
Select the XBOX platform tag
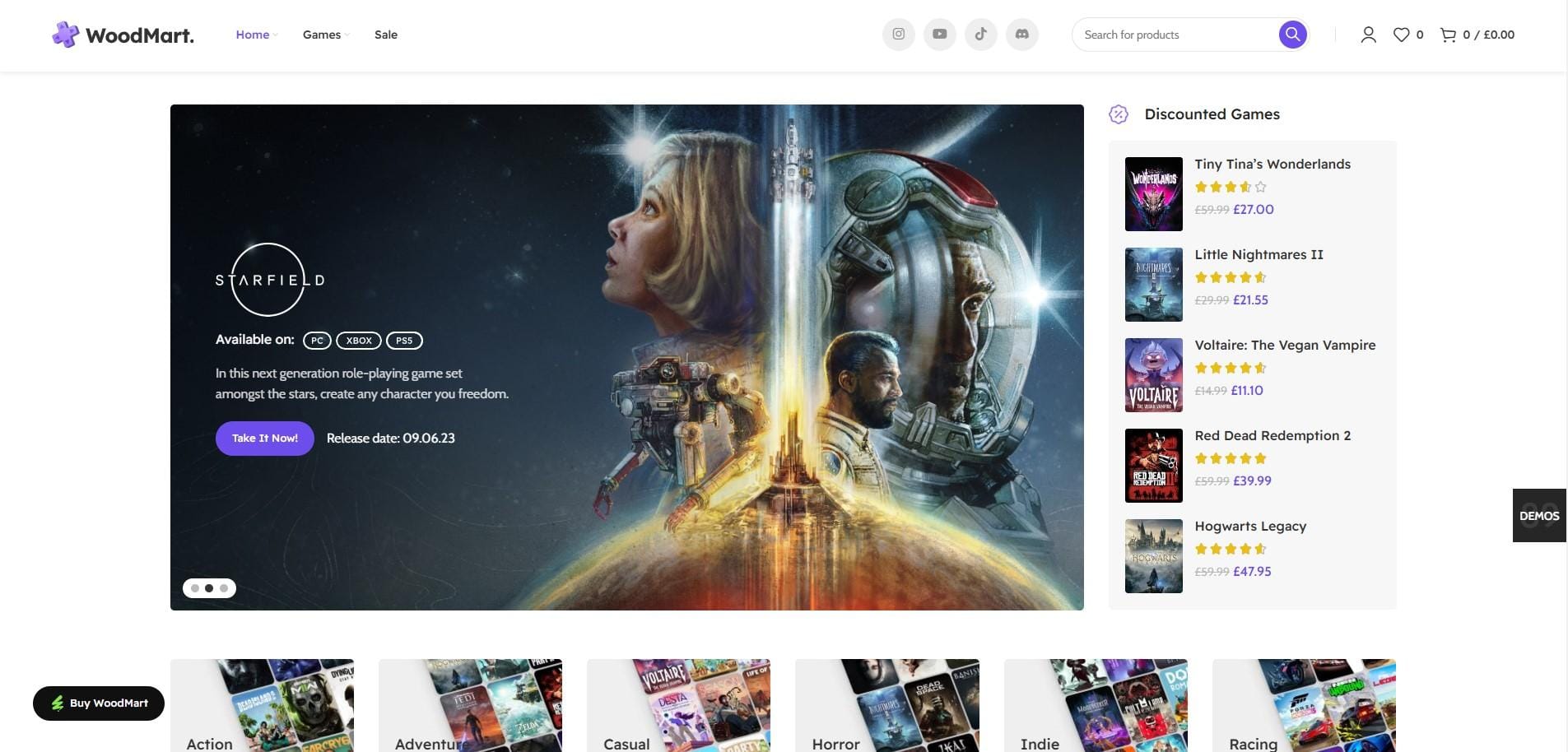pos(359,341)
